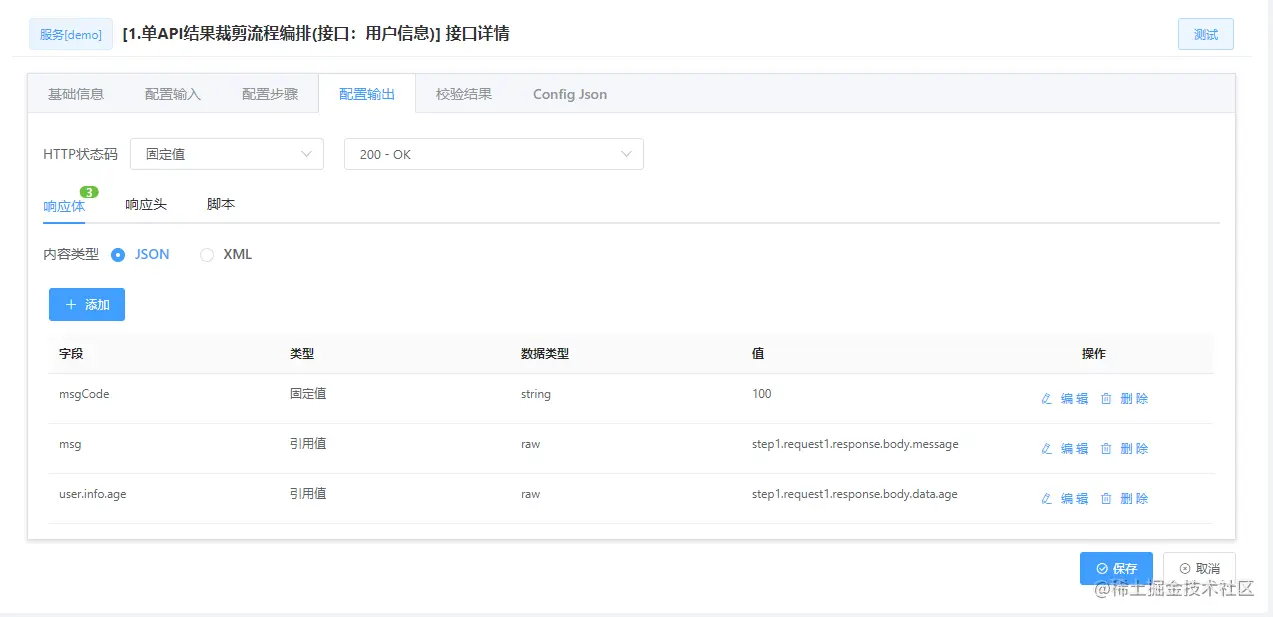
Task: Select the XML content type radio
Action: [207, 255]
